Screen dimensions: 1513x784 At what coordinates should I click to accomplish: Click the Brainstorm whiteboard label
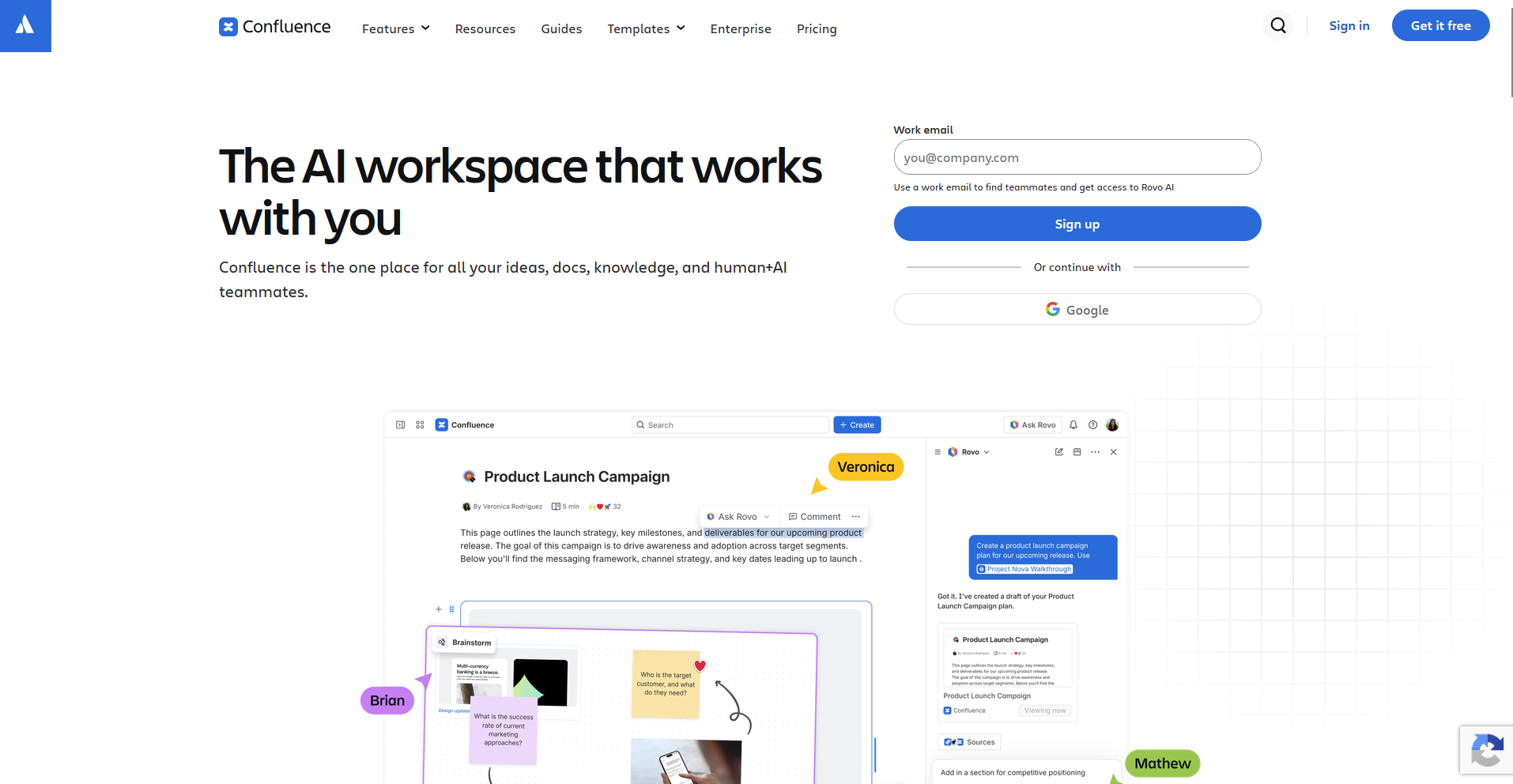[x=465, y=643]
